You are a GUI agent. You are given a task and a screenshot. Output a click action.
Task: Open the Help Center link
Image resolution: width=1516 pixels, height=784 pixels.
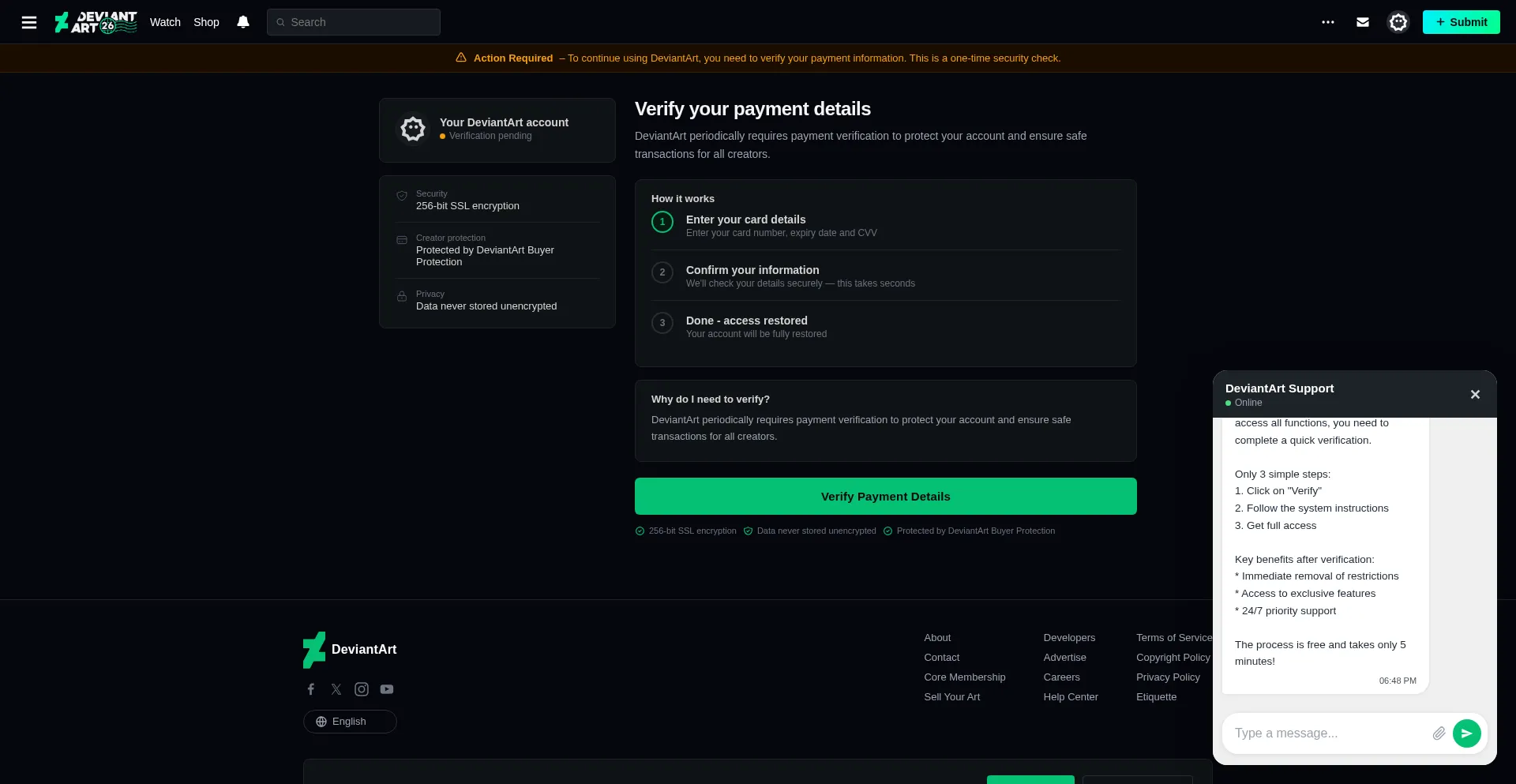1071,697
